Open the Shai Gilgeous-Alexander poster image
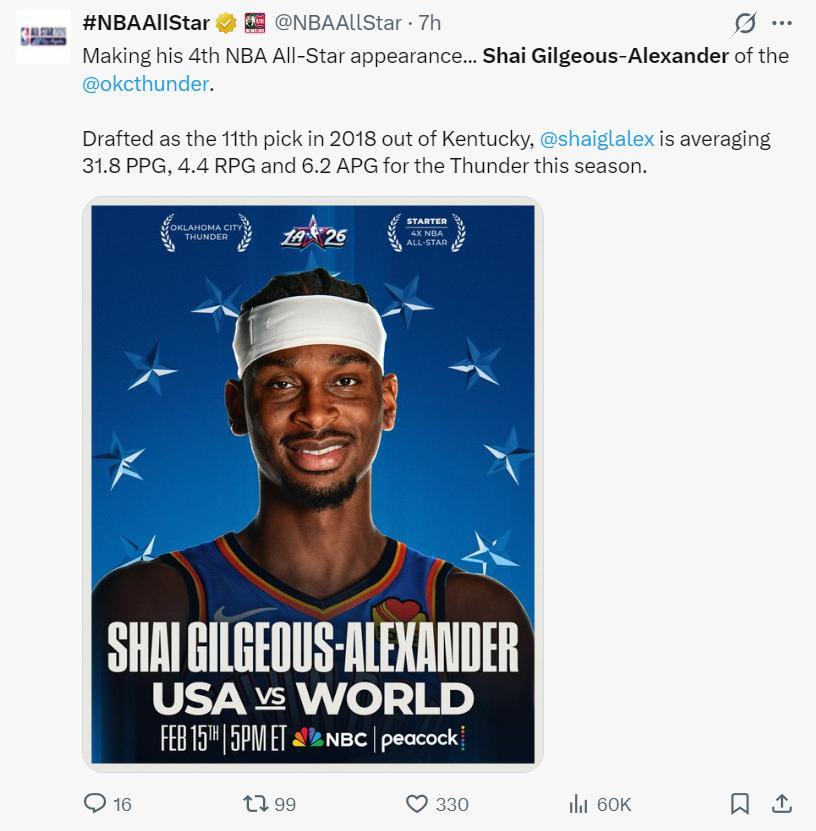This screenshot has height=831, width=816. coord(313,484)
